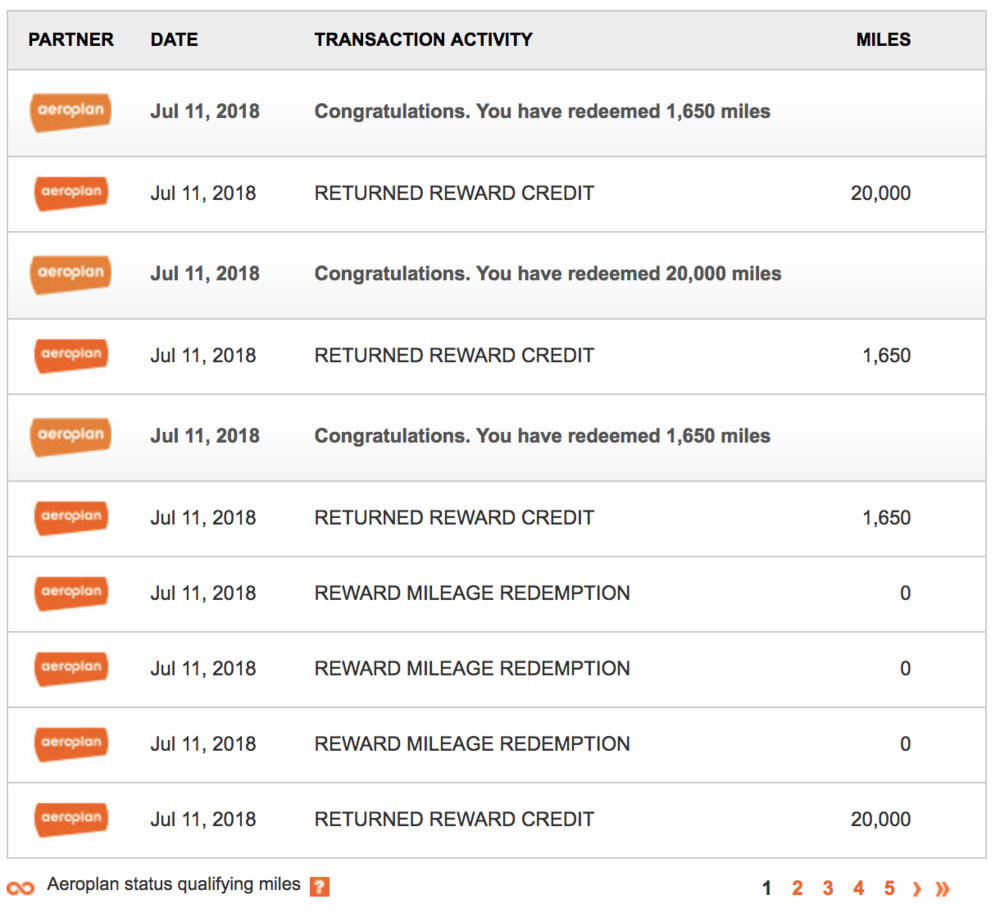Screen dimensions: 1000x913
Task: Navigate to page 4 of transactions
Action: click(858, 888)
